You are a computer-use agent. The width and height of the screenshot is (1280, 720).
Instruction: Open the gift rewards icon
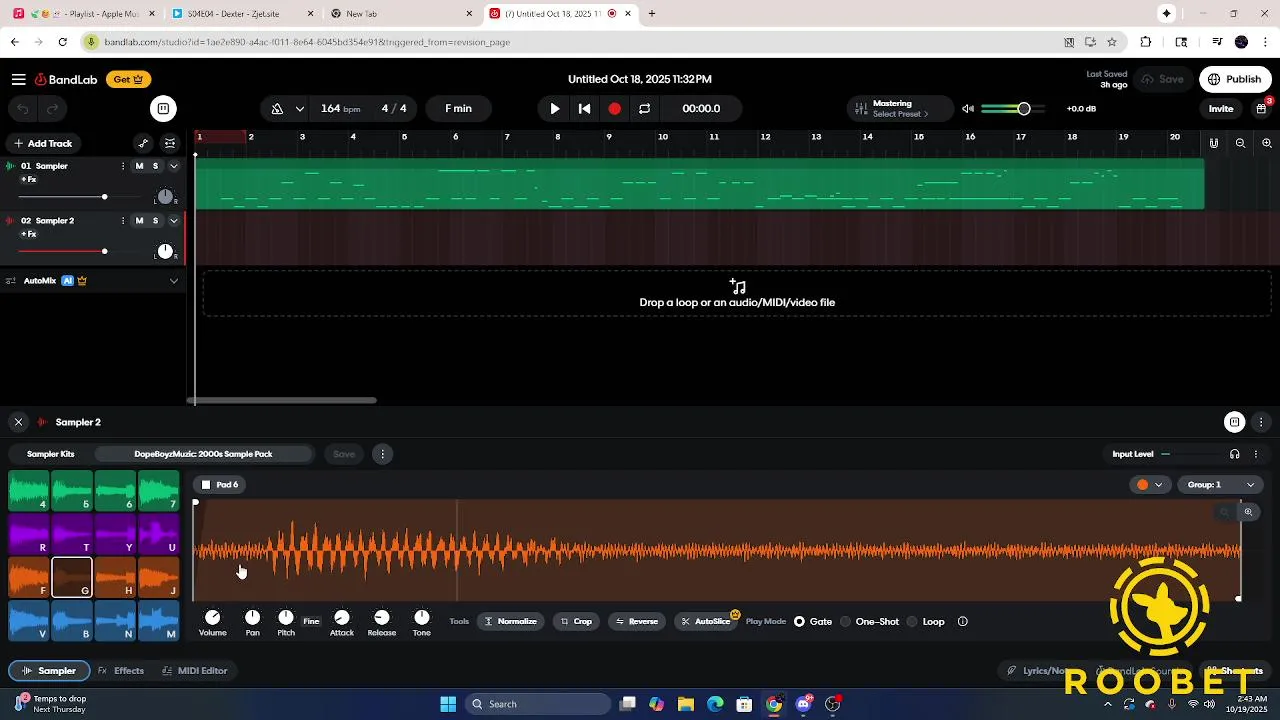point(1262,108)
